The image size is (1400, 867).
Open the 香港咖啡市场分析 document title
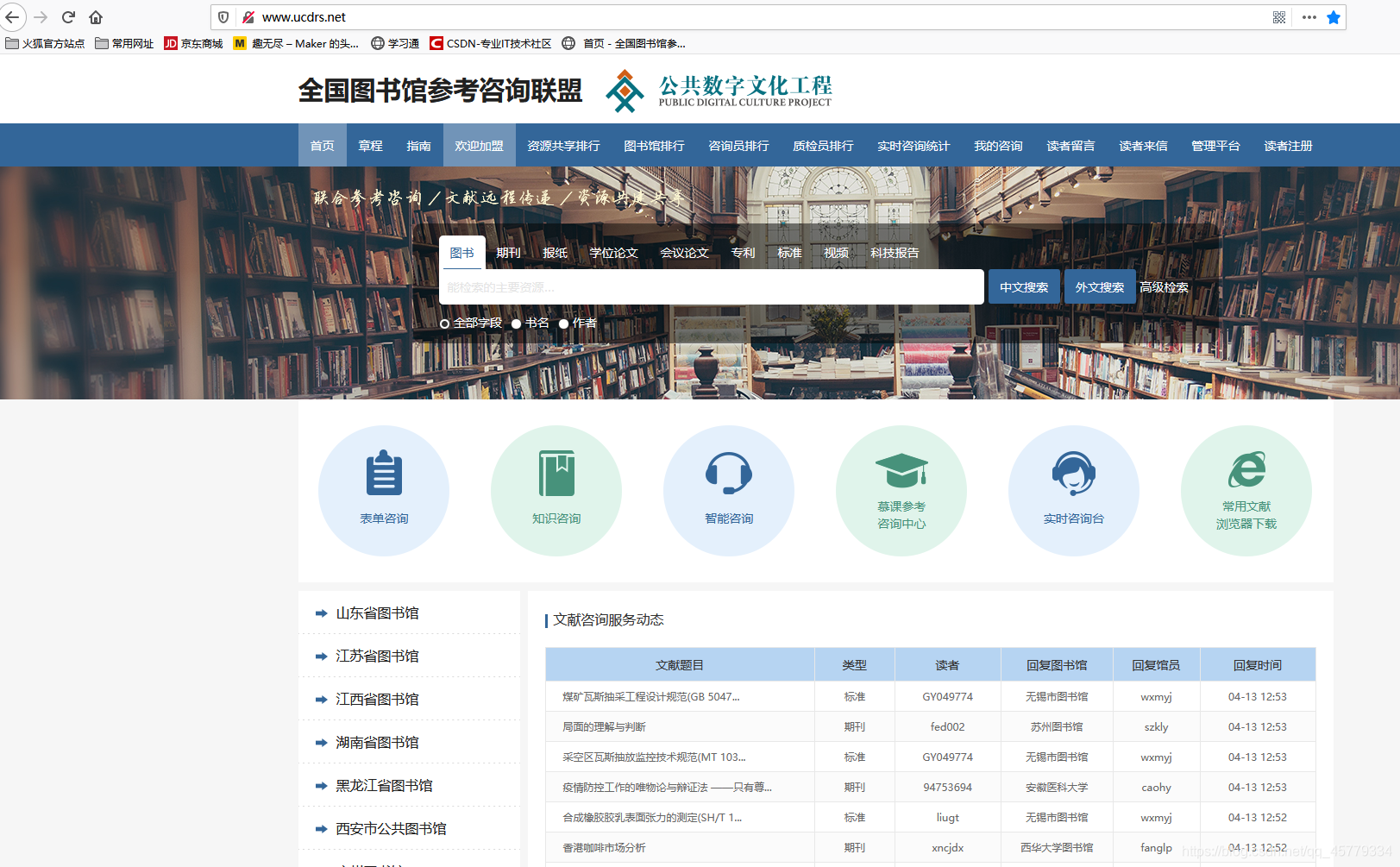tap(604, 848)
